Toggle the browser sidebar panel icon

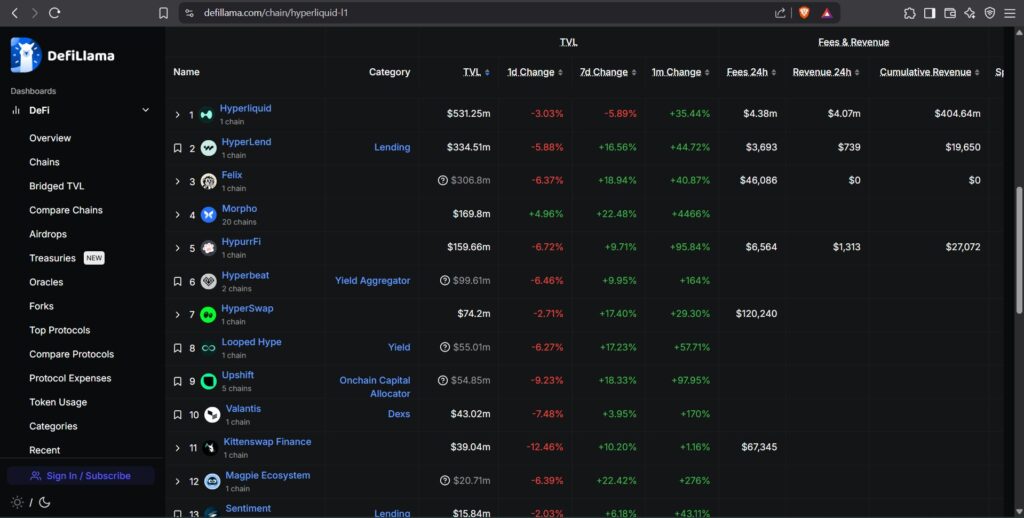coord(929,13)
